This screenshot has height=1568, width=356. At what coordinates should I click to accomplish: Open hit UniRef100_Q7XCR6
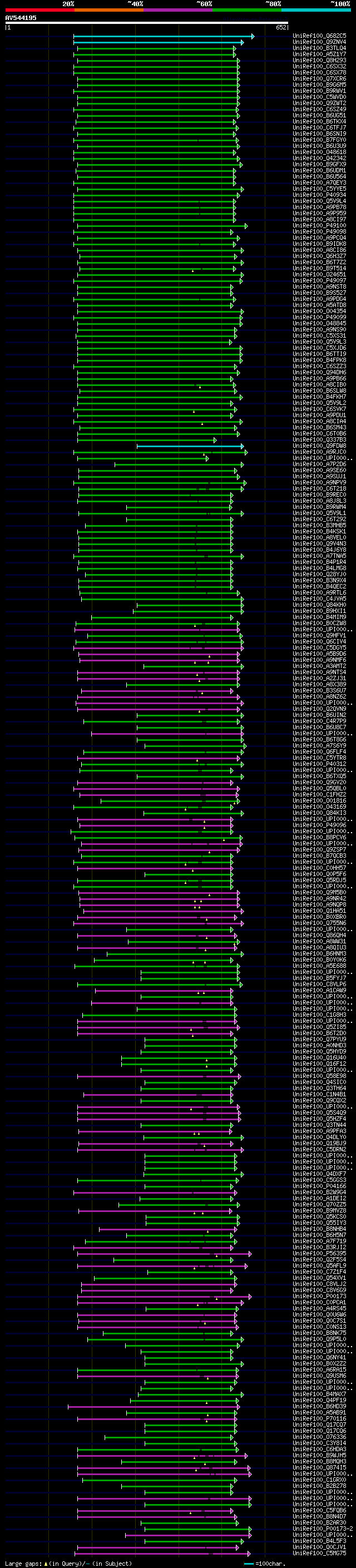(x=319, y=78)
